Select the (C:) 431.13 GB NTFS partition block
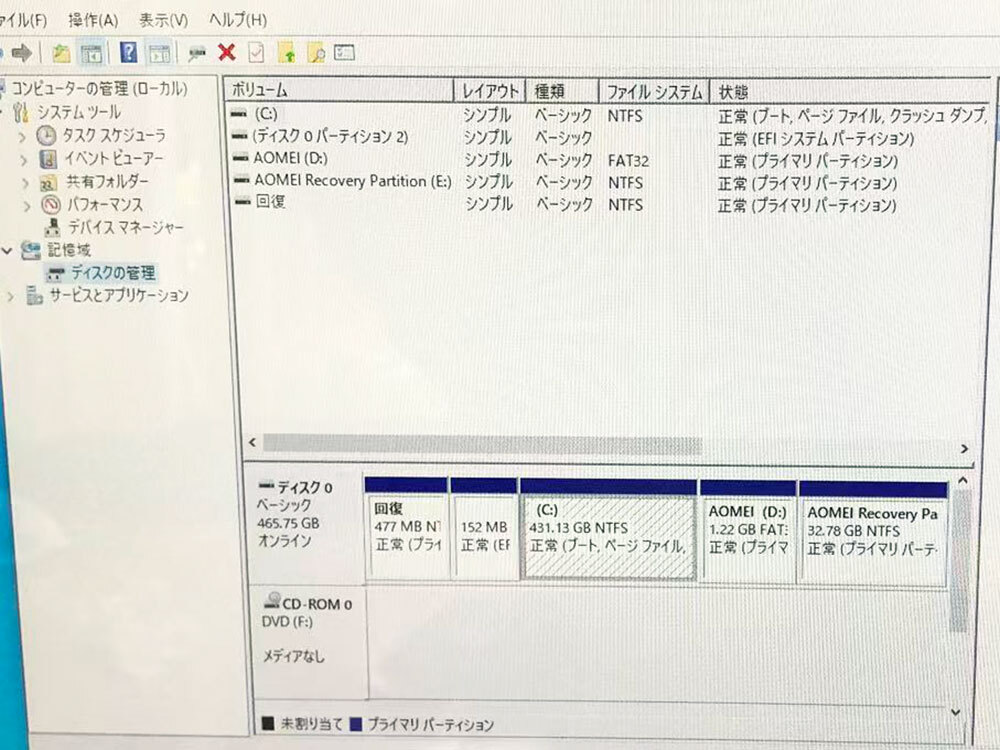Screen dimensions: 1000x750 tap(608, 529)
